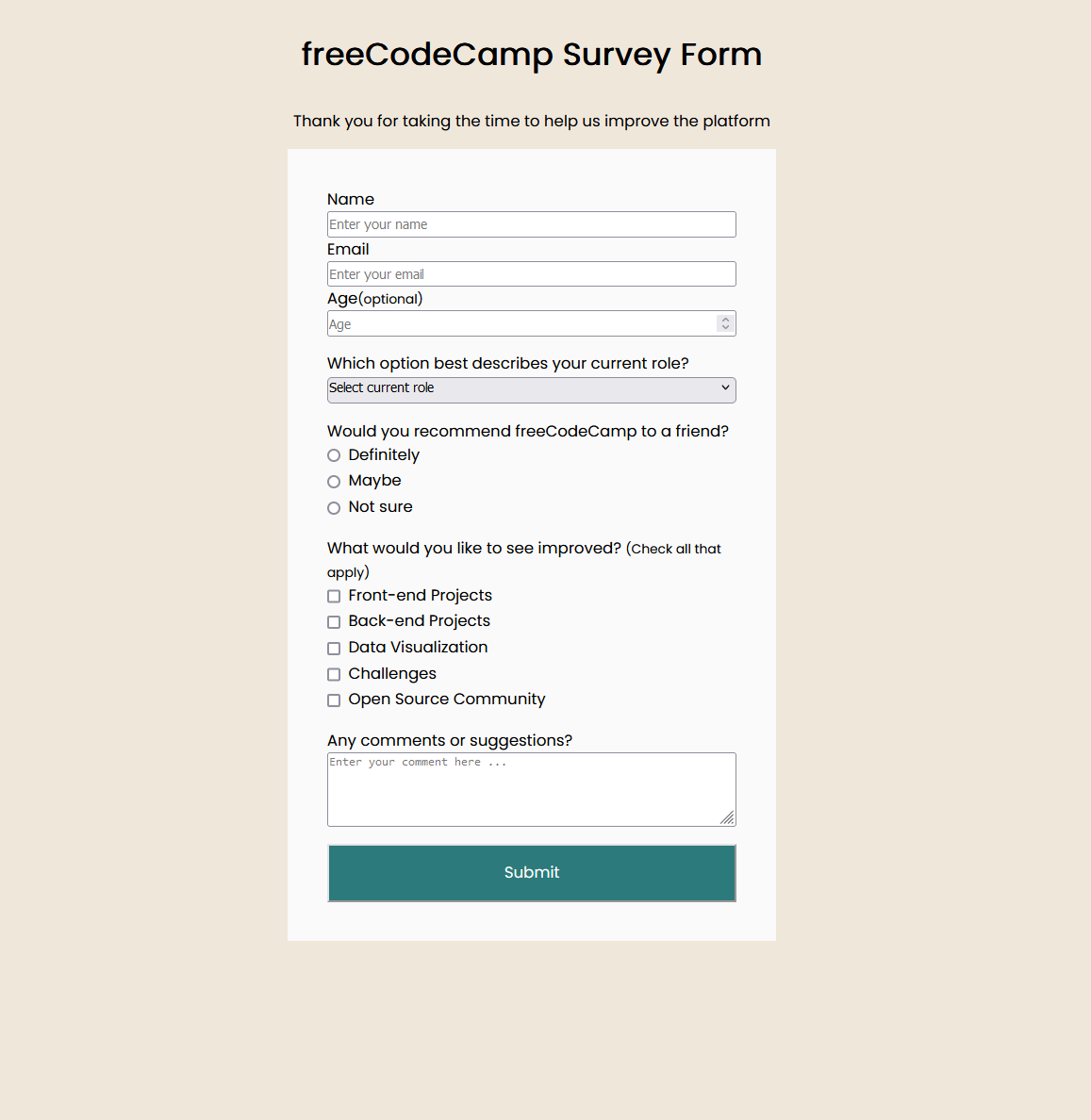Choose Maybe as your recommendation answer
Viewport: 1091px width, 1120px height.
334,481
